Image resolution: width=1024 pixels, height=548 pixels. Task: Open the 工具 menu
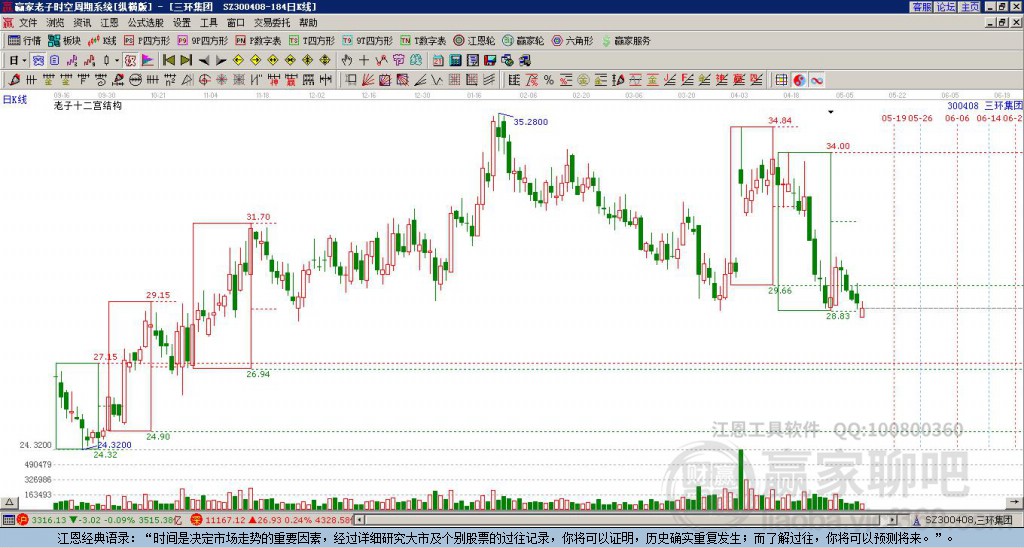pos(209,23)
